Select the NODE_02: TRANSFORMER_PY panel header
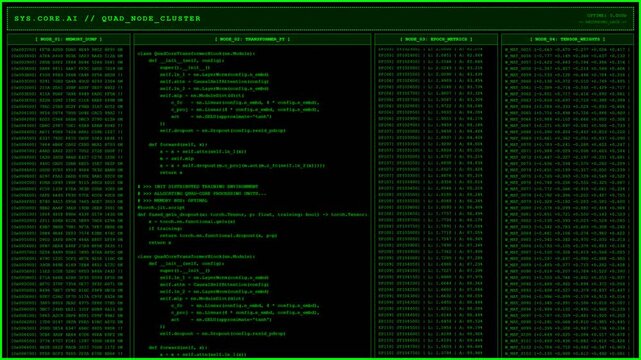641x360 pixels. (252, 39)
